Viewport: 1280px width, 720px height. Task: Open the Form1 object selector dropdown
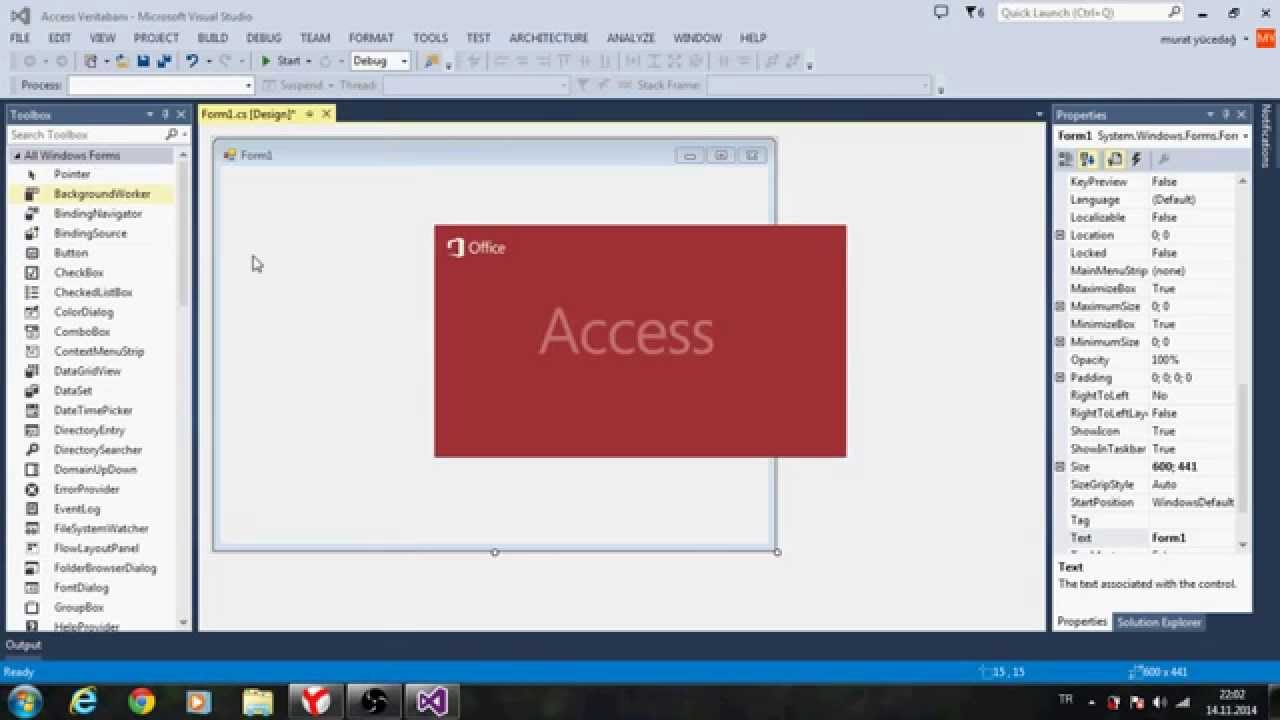pos(1246,135)
